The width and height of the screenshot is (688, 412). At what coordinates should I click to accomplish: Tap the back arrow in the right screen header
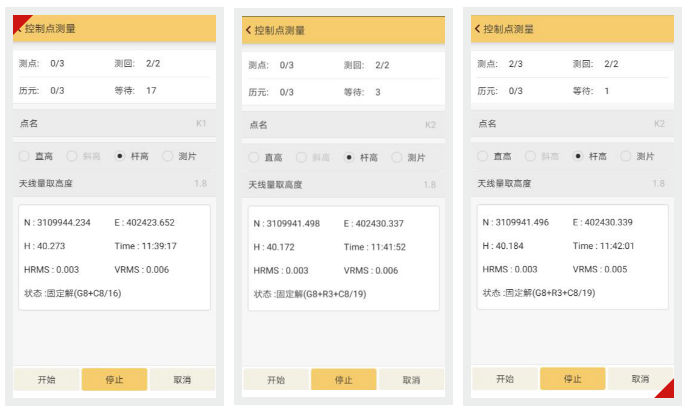click(x=478, y=29)
